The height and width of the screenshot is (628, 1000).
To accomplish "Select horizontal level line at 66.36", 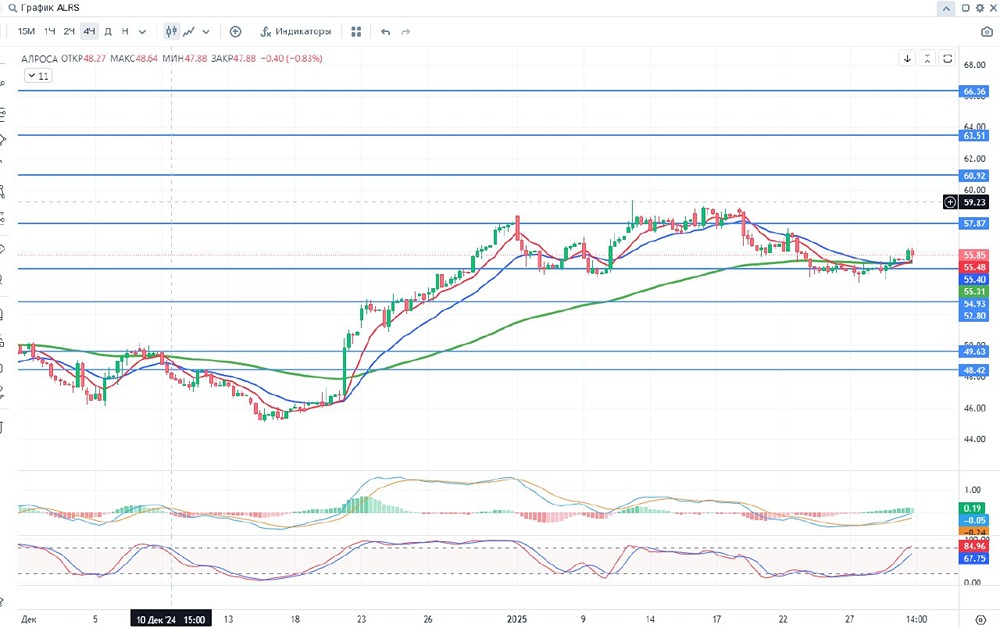I will point(488,91).
